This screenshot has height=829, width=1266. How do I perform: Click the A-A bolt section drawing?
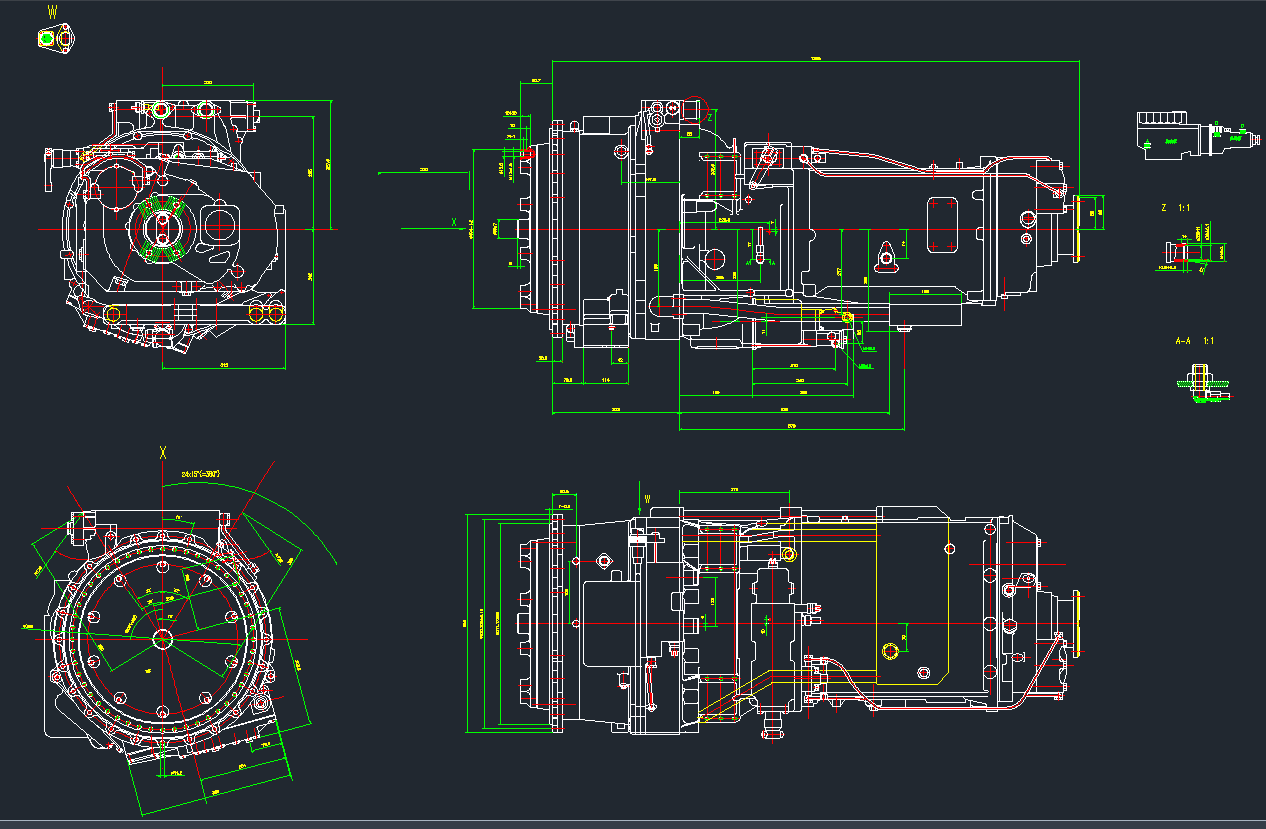(x=1202, y=386)
